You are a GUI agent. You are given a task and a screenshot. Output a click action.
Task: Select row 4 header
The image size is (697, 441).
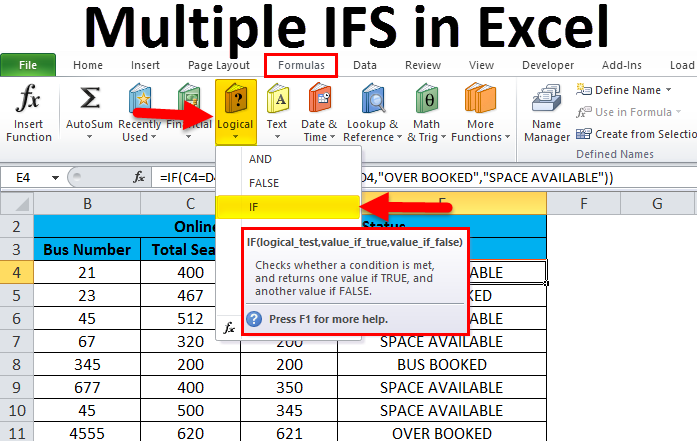(x=16, y=272)
